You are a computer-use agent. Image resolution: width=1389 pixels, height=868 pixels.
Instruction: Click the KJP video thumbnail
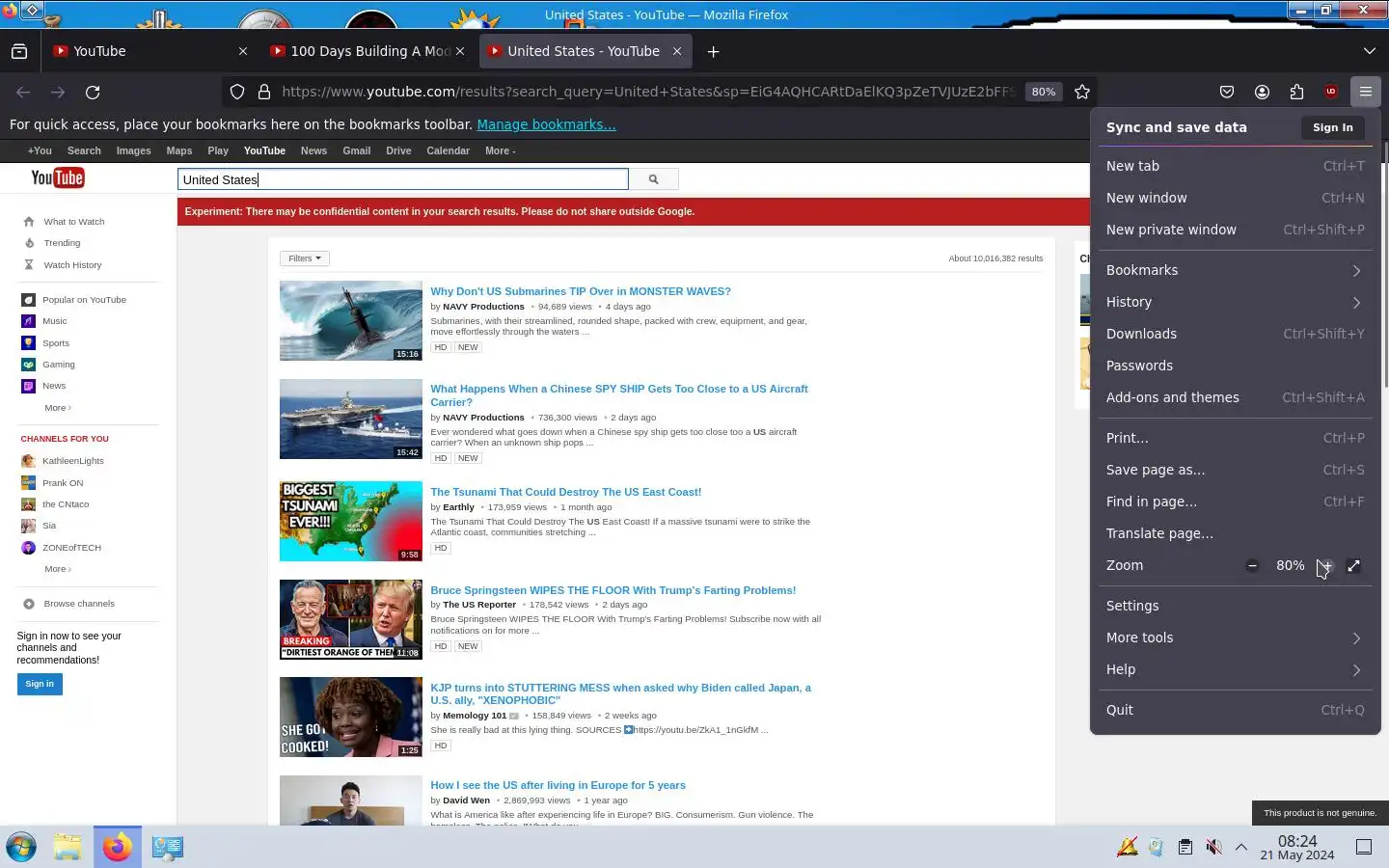click(x=351, y=717)
